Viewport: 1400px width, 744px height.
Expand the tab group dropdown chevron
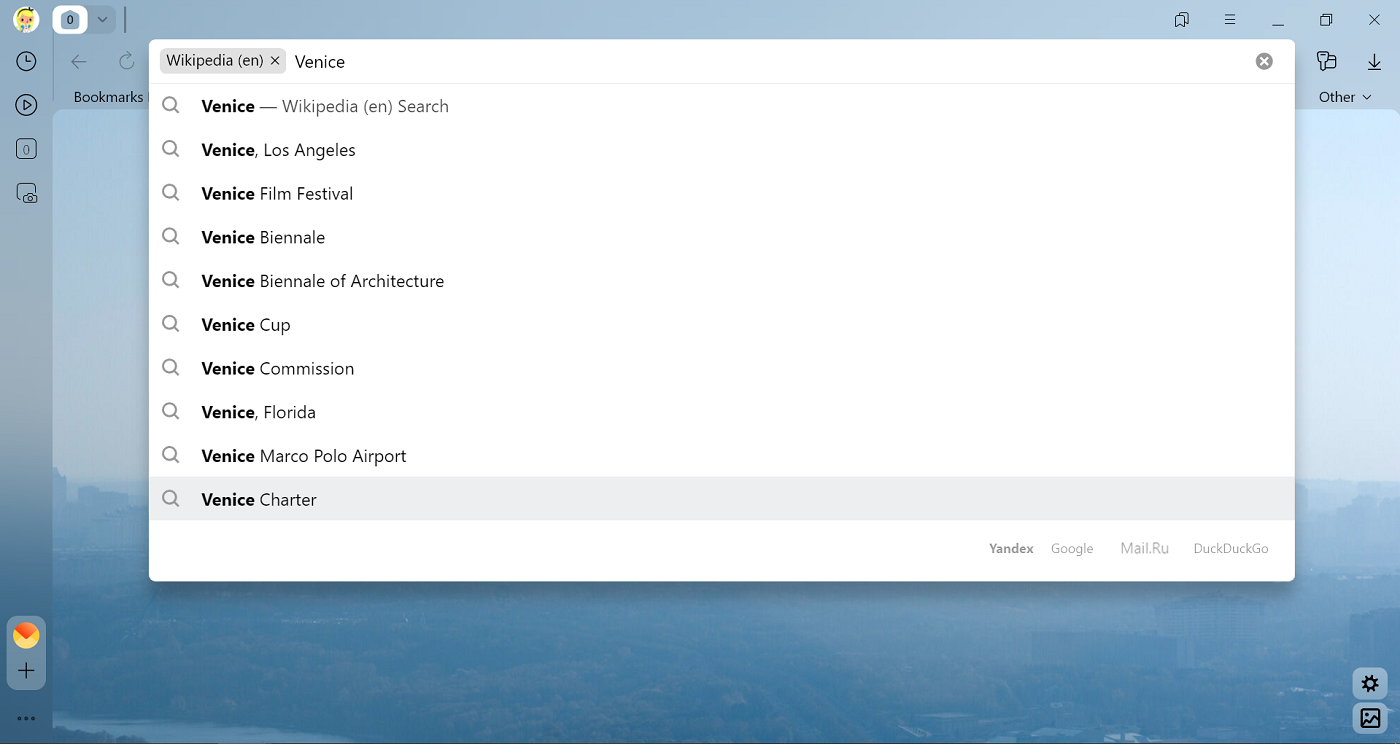[x=102, y=20]
